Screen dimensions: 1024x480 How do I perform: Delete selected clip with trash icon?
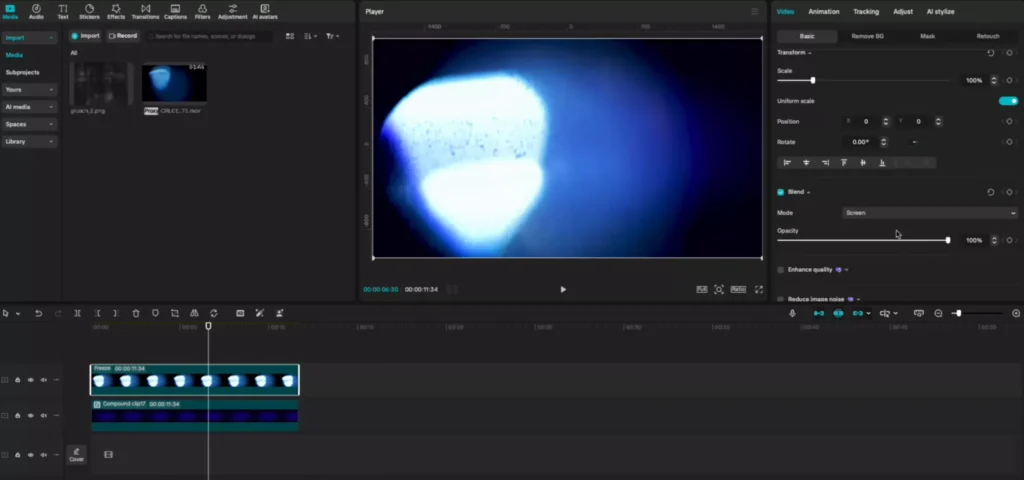136,313
